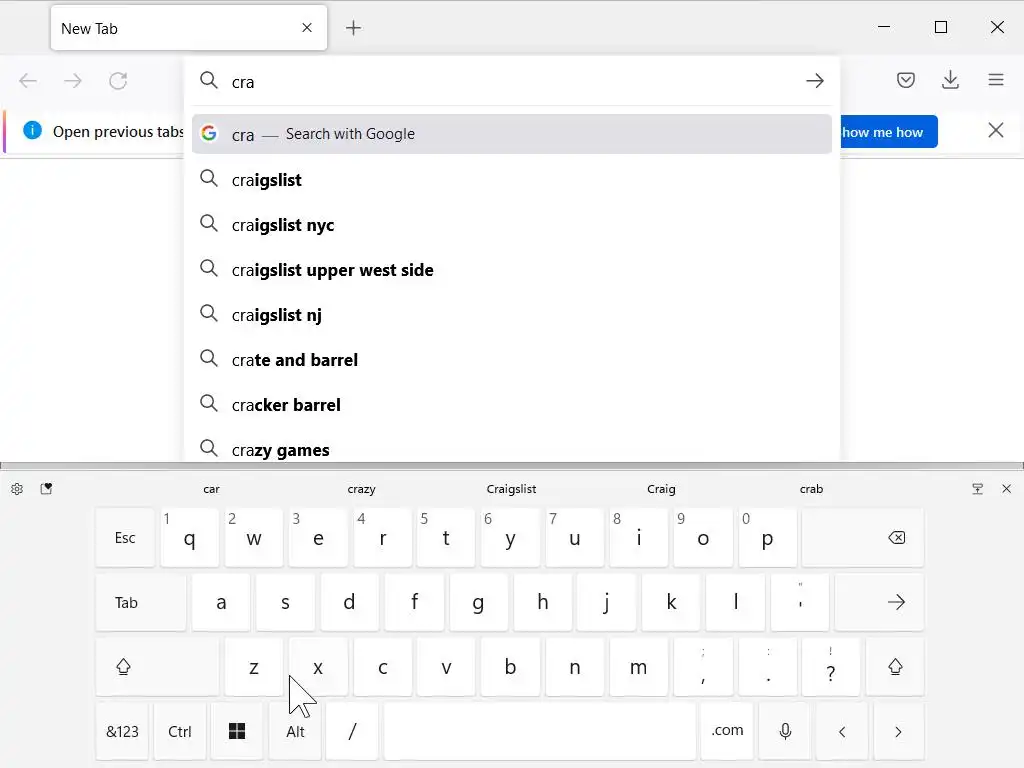Close the New Tab tab
The height and width of the screenshot is (768, 1024).
(307, 28)
